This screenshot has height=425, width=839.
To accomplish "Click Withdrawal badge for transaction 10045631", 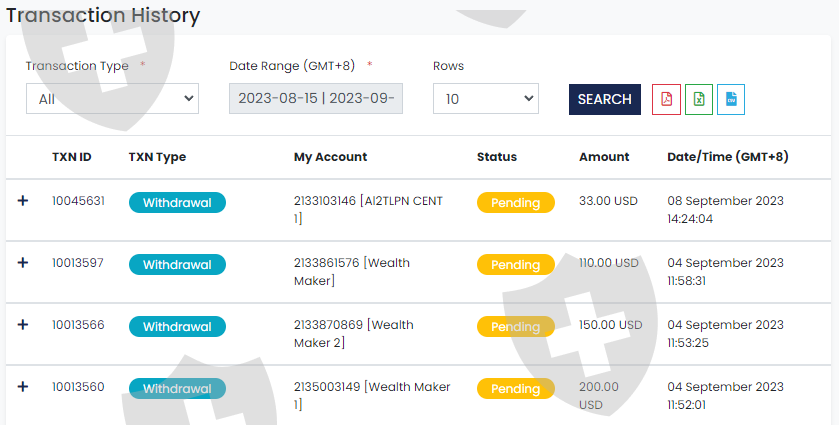I will click(177, 203).
